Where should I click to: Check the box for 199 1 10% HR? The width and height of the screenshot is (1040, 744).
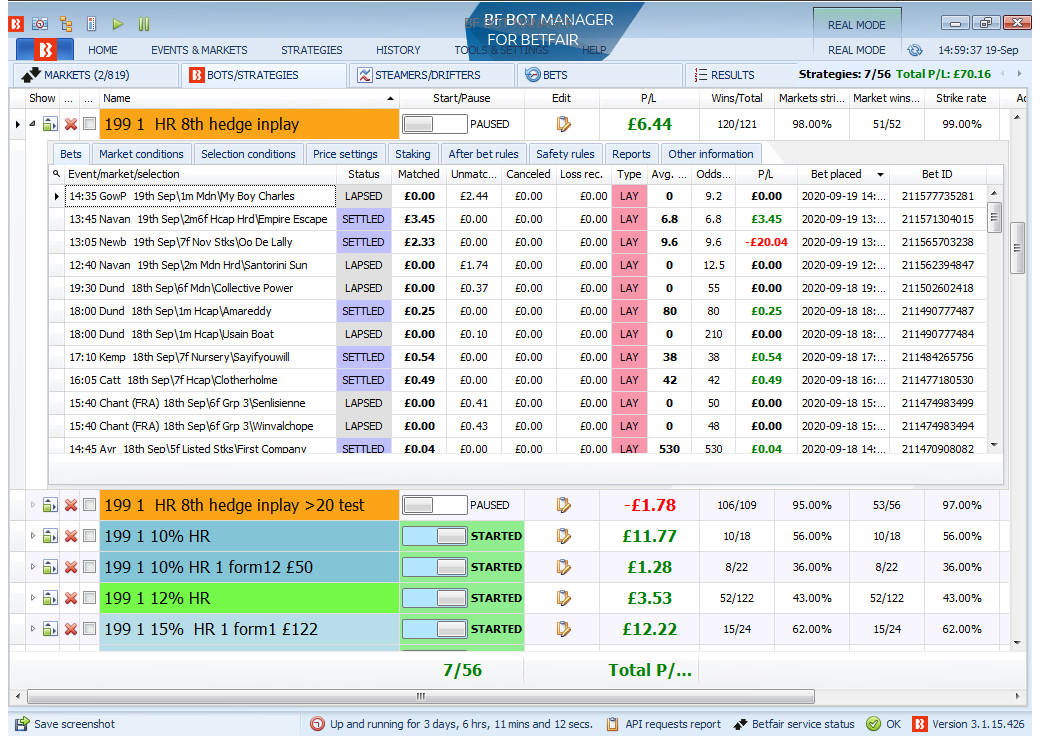(90, 536)
